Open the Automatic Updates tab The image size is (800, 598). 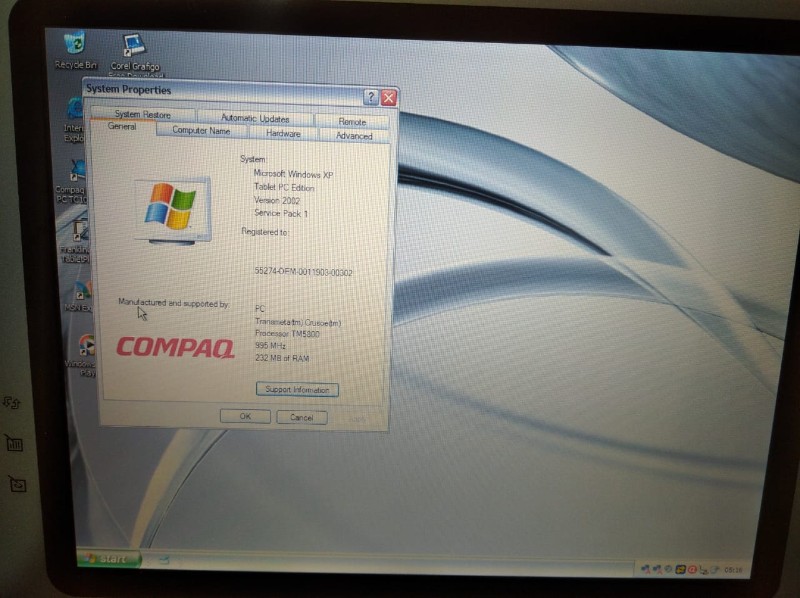tap(255, 118)
